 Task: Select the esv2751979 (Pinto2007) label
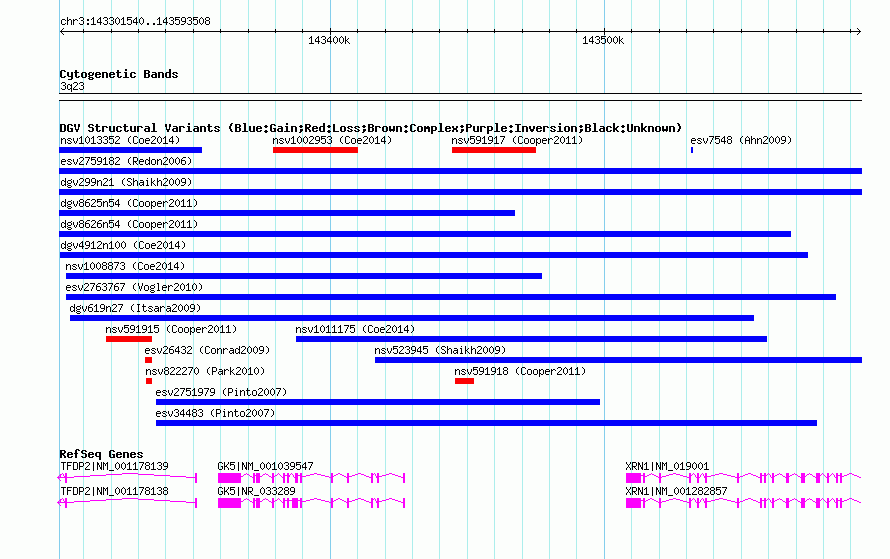(221, 392)
